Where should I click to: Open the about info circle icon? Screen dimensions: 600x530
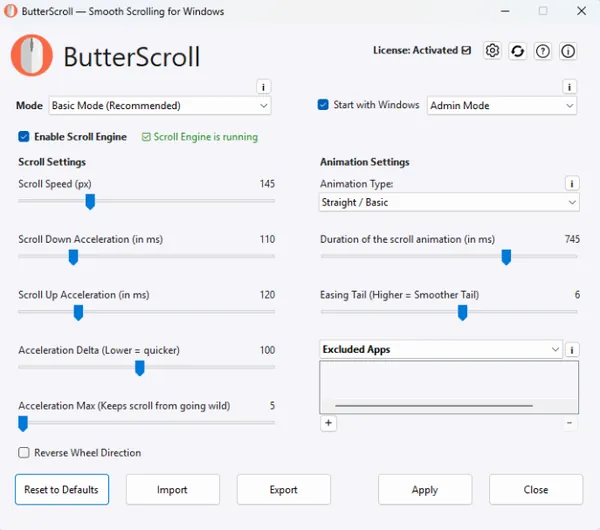coord(568,51)
